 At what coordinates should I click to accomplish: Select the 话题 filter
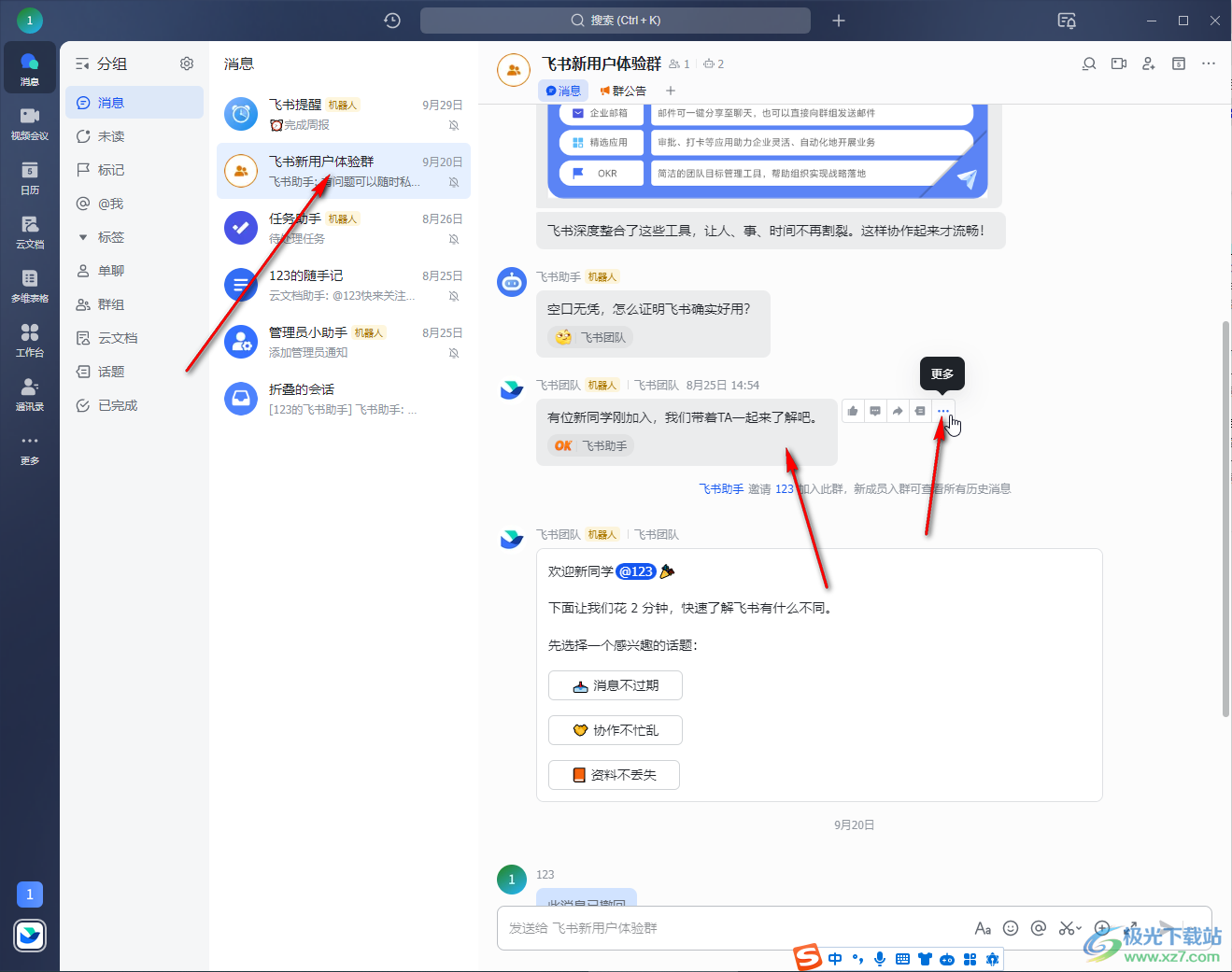(x=135, y=372)
